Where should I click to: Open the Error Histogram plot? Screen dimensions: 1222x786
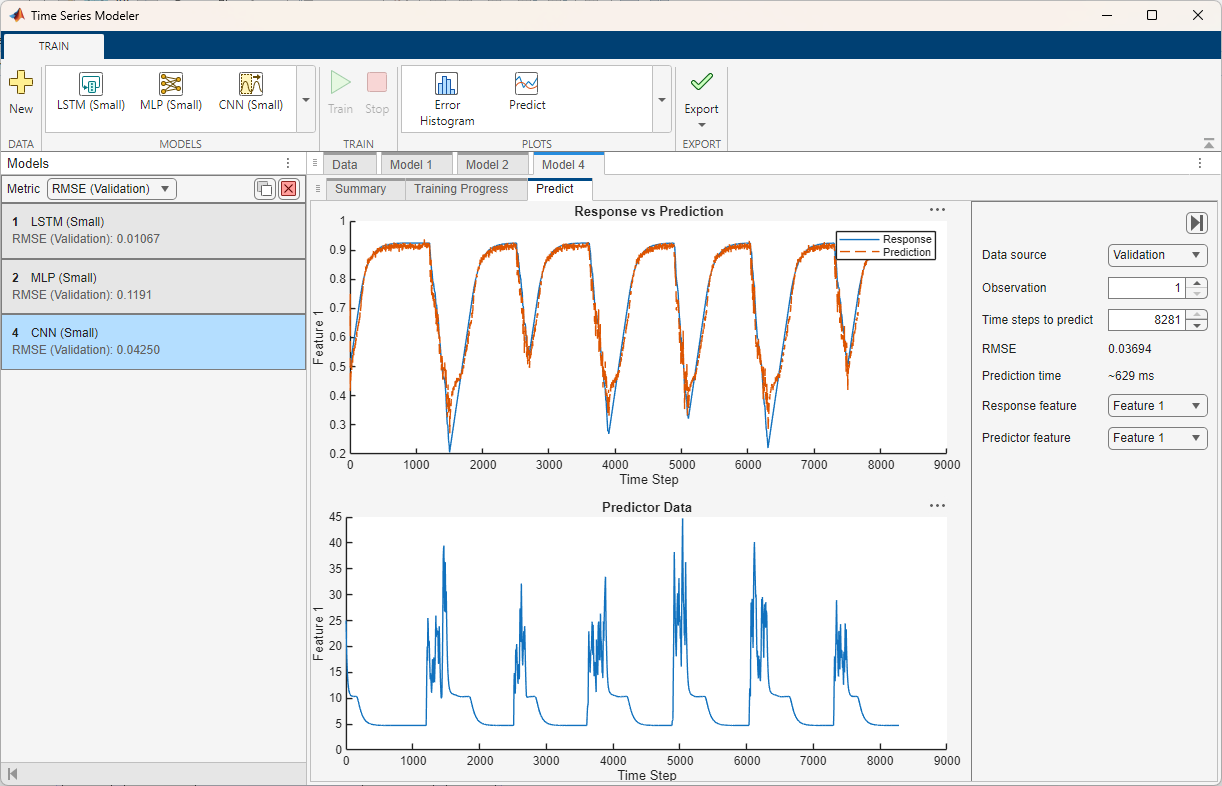[x=446, y=95]
